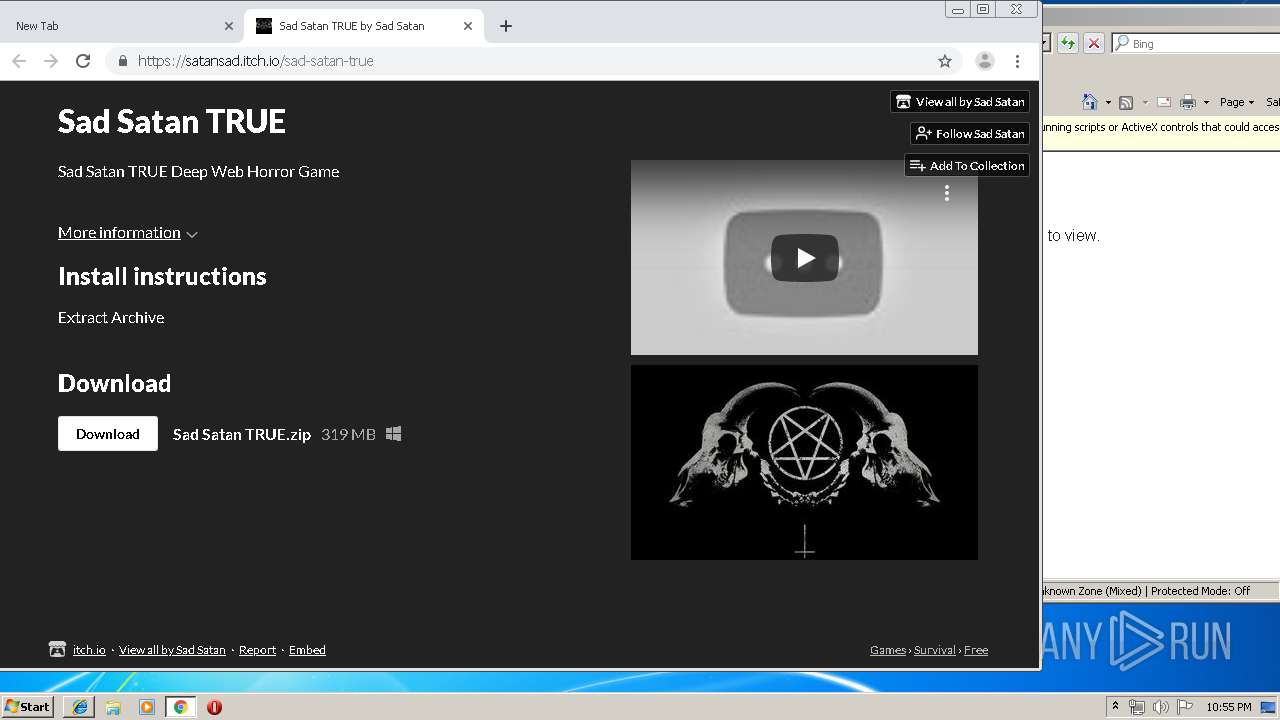Click the Home icon in Internet Explorer
Screen dimensions: 1280x720
[x=1090, y=102]
